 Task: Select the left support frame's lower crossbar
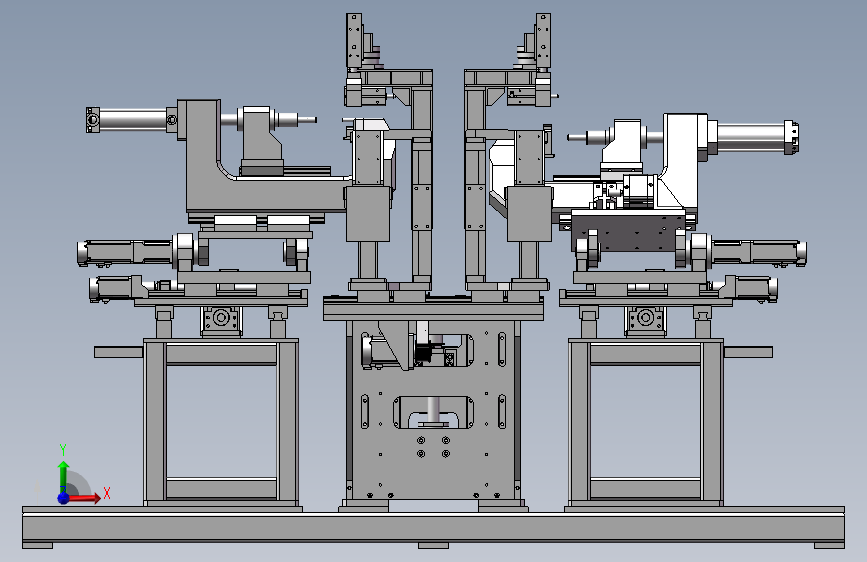coord(221,488)
